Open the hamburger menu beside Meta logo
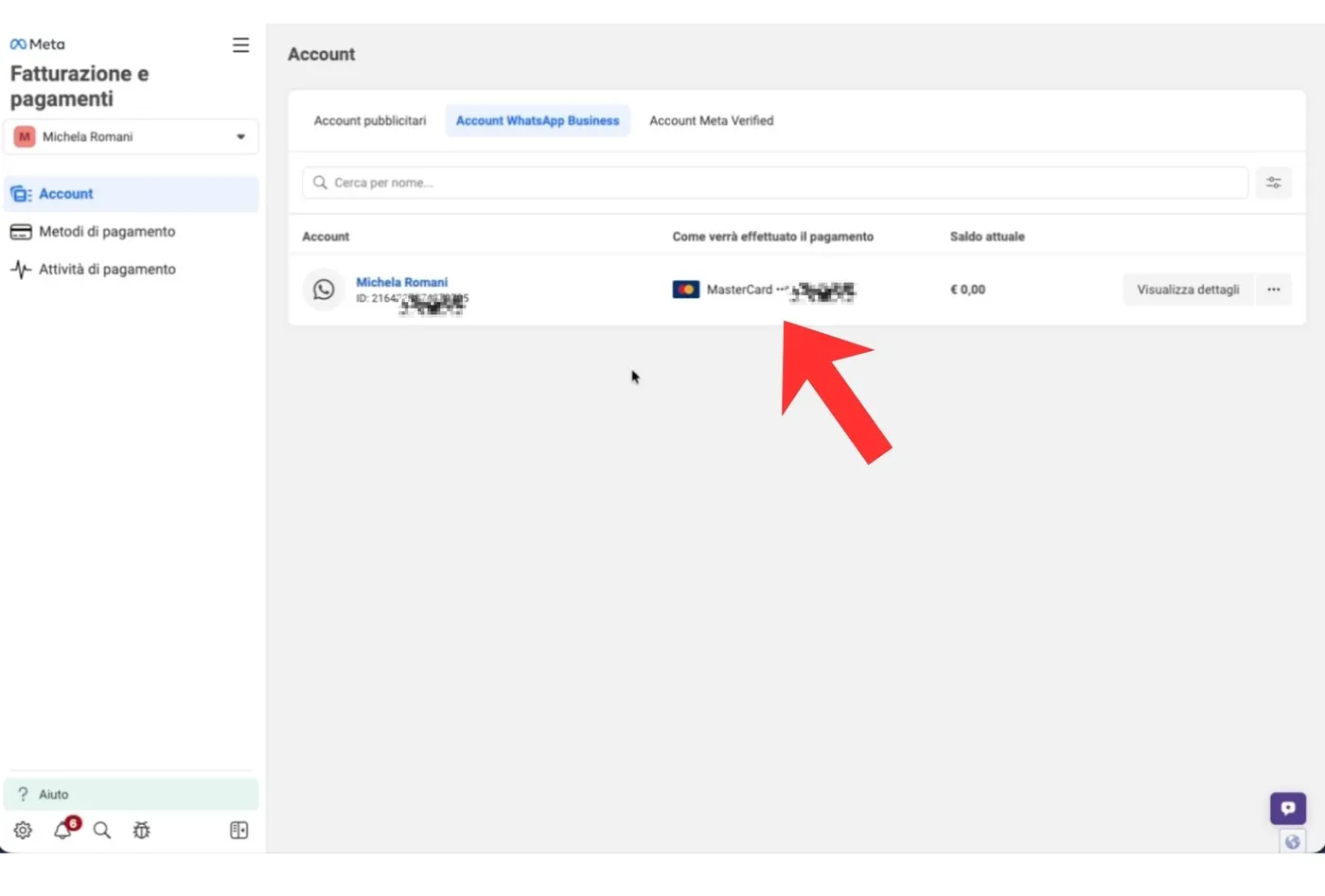The width and height of the screenshot is (1325, 896). [x=240, y=44]
